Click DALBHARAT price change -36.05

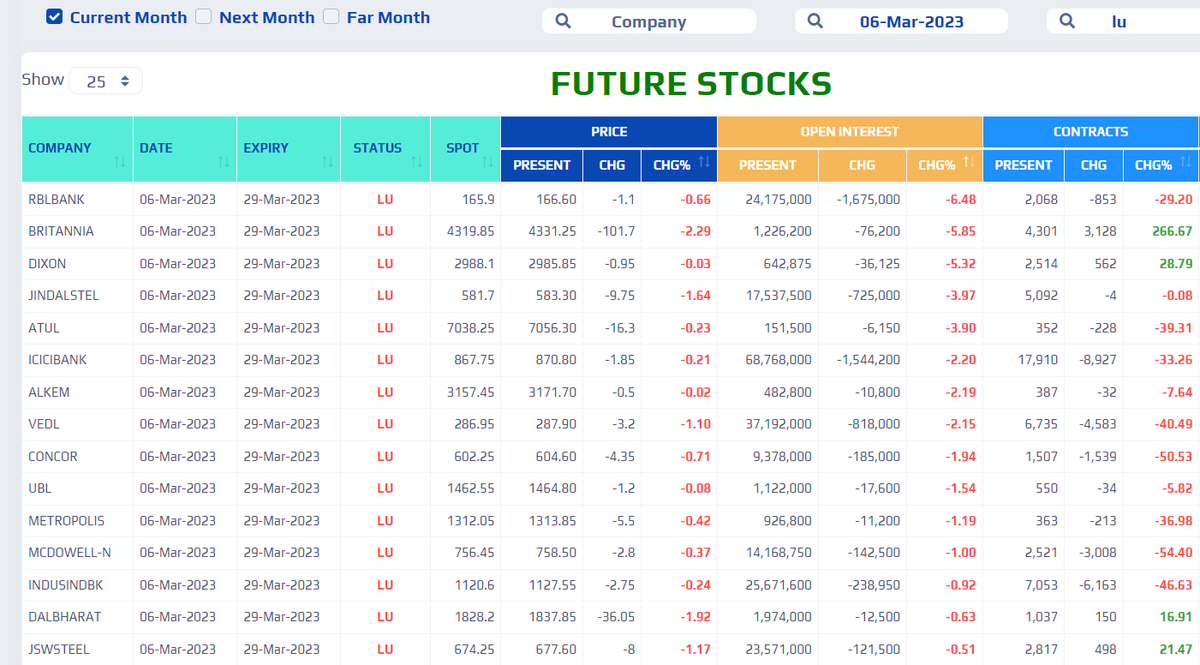[615, 617]
